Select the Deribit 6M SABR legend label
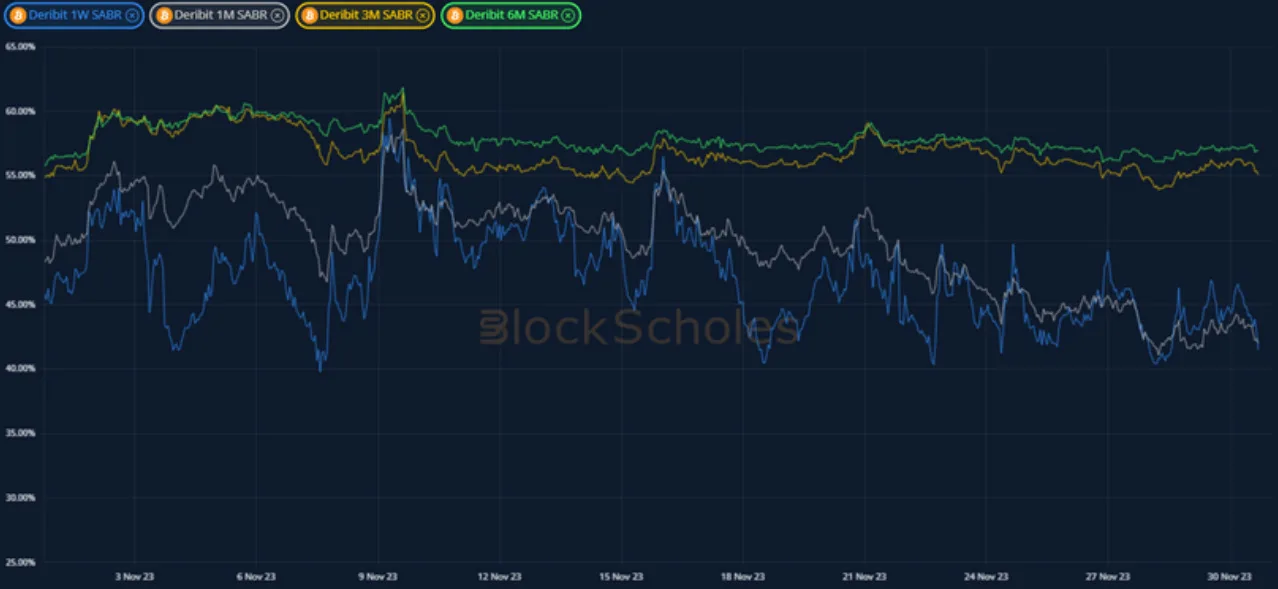1278x589 pixels. pos(512,15)
